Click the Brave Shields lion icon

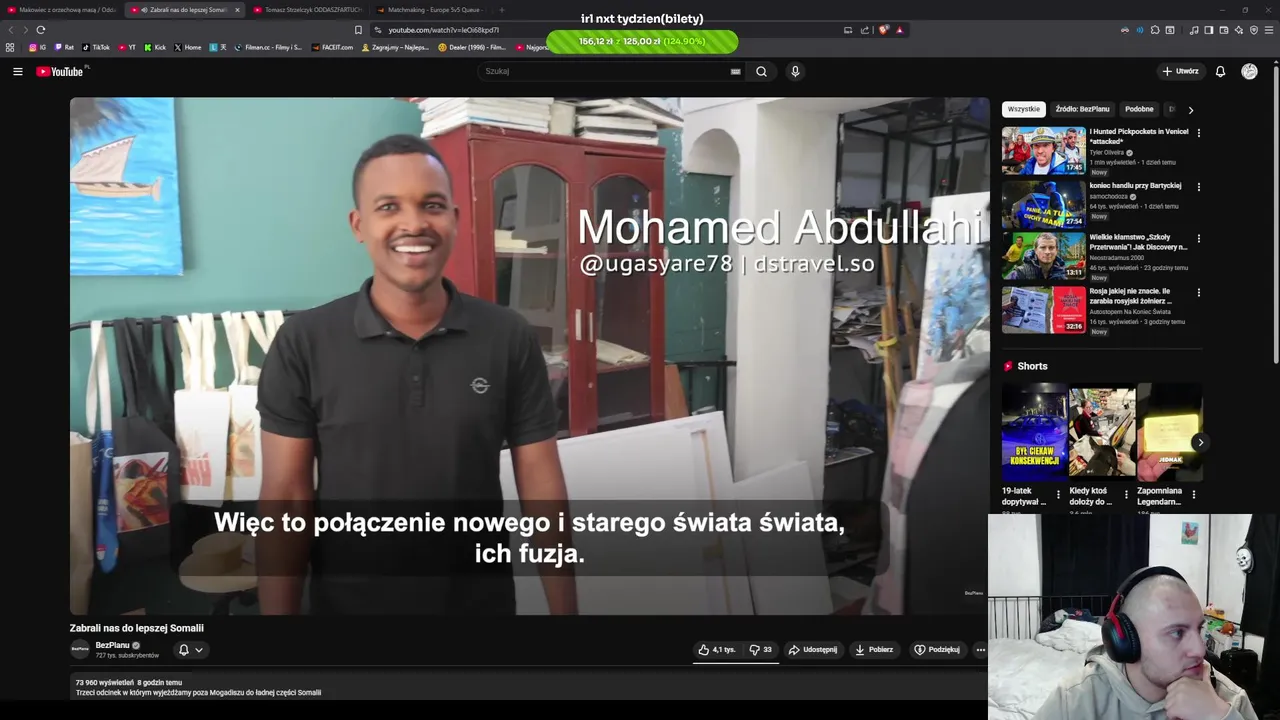[883, 30]
